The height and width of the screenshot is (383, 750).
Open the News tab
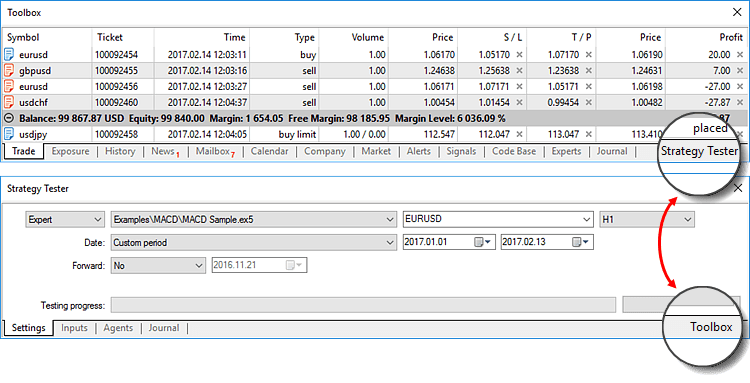(x=165, y=152)
